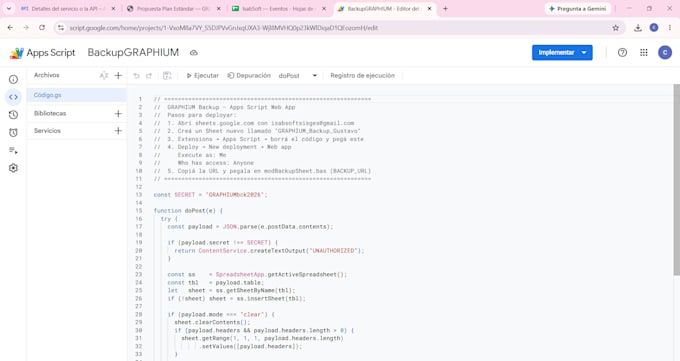
Task: Click the browser address bar URL
Action: (x=224, y=28)
